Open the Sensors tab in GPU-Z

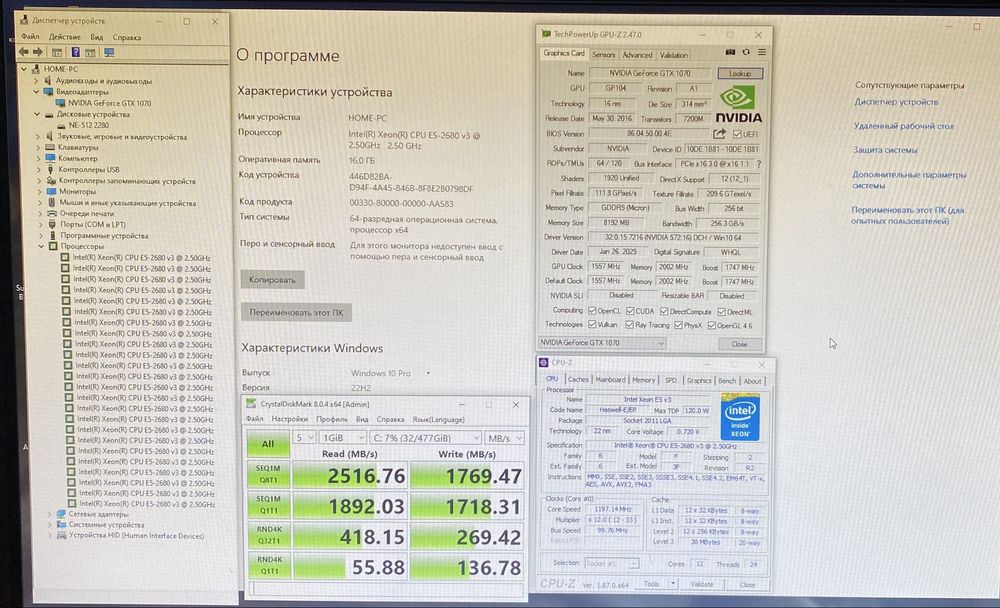point(603,55)
